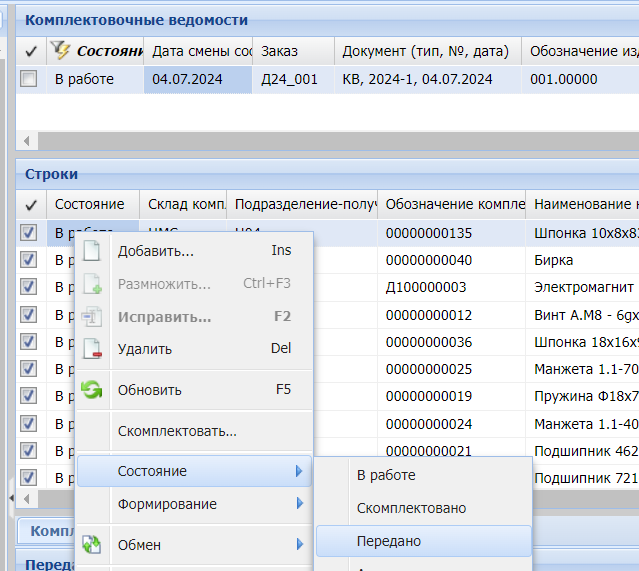Click the Добавить document icon in context menu
The image size is (639, 571).
tap(92, 251)
